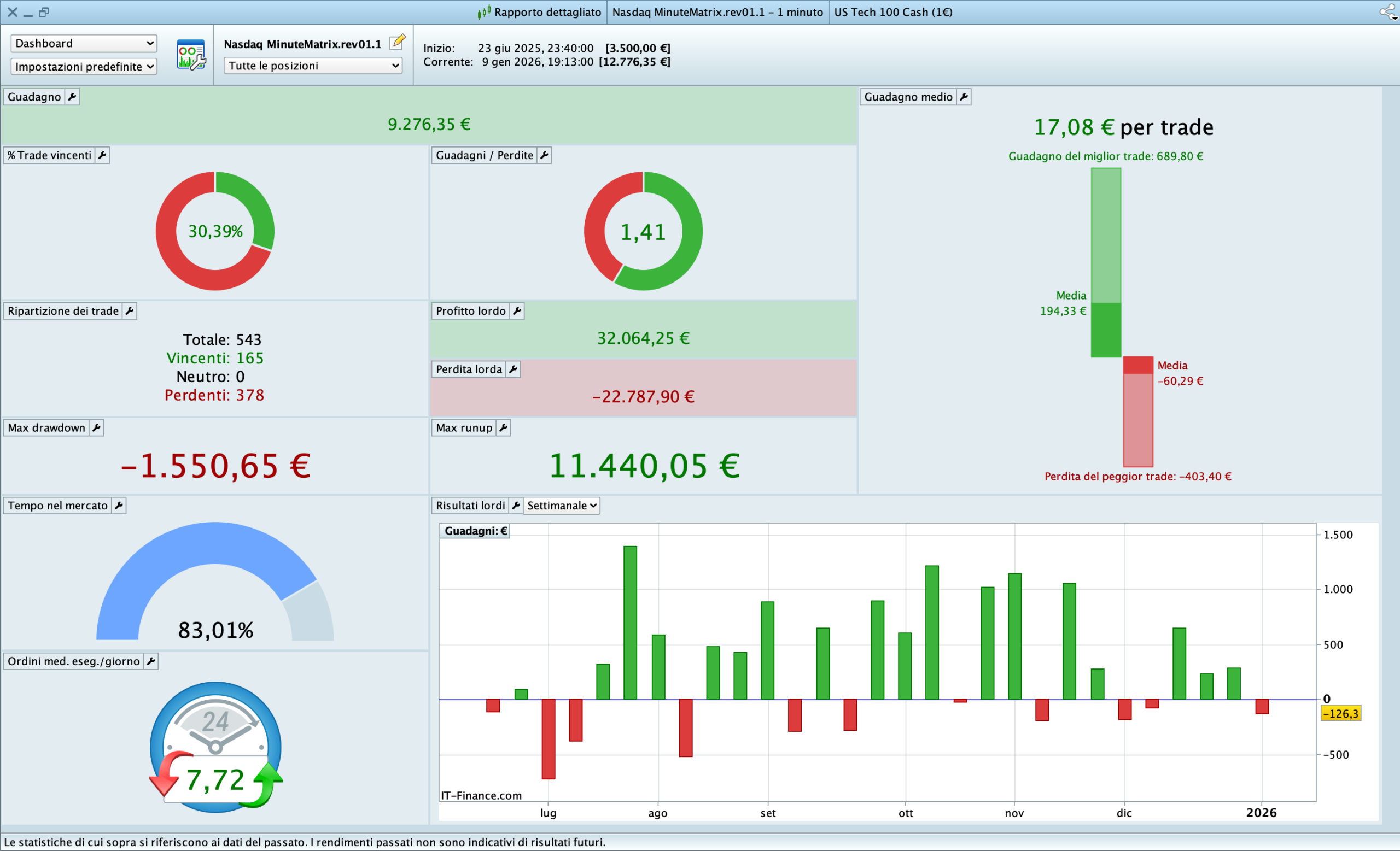Click wrench icon beside Tempo nel mercato
Screen dimensions: 1400x851
point(119,506)
